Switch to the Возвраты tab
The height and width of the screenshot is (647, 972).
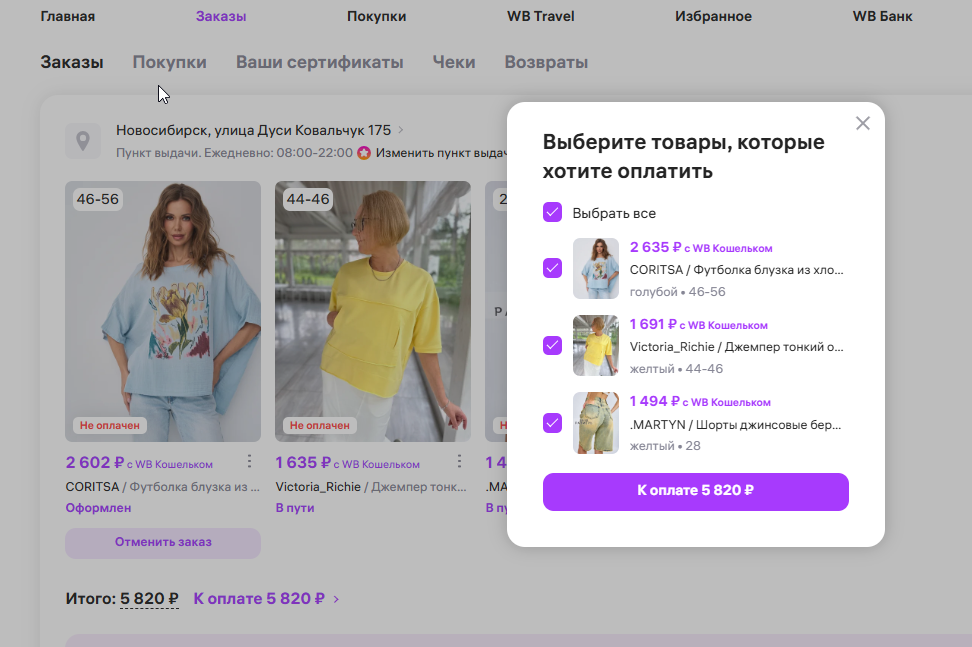(546, 62)
